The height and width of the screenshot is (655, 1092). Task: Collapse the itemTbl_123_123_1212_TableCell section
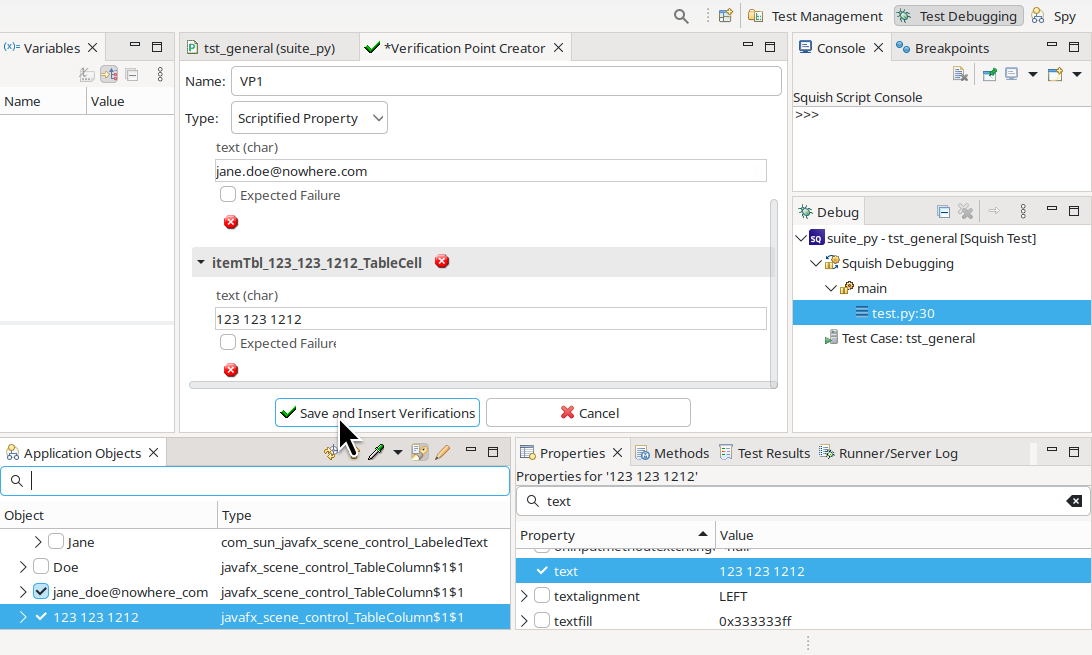point(201,263)
